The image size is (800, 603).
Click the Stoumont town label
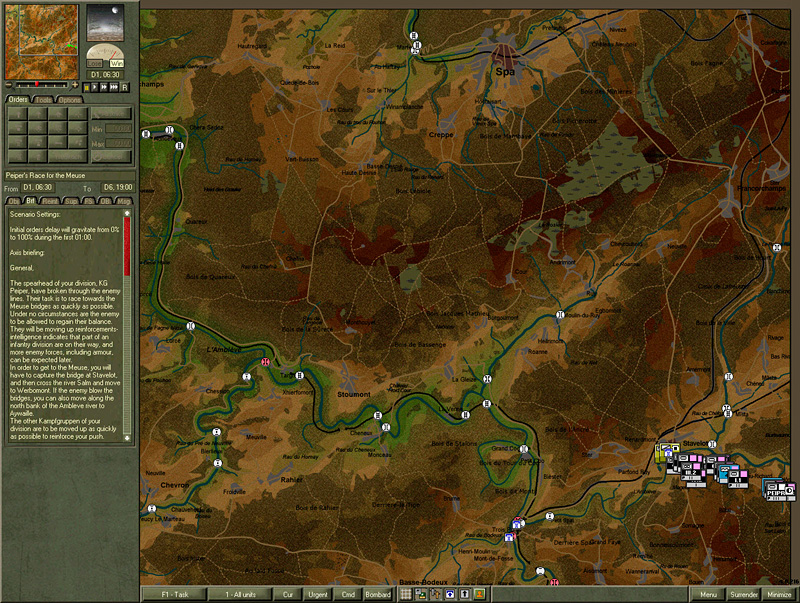pyautogui.click(x=354, y=394)
